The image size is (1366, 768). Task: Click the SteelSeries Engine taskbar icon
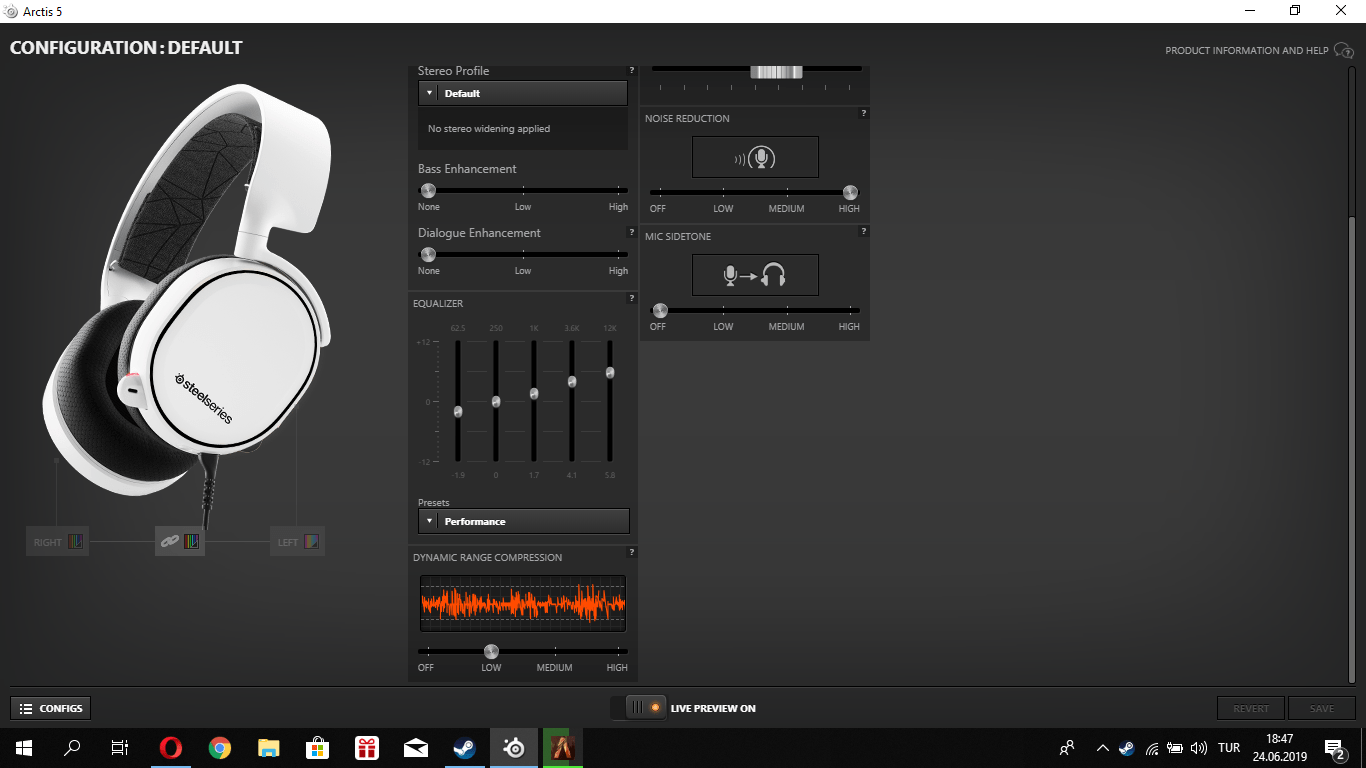pyautogui.click(x=514, y=747)
